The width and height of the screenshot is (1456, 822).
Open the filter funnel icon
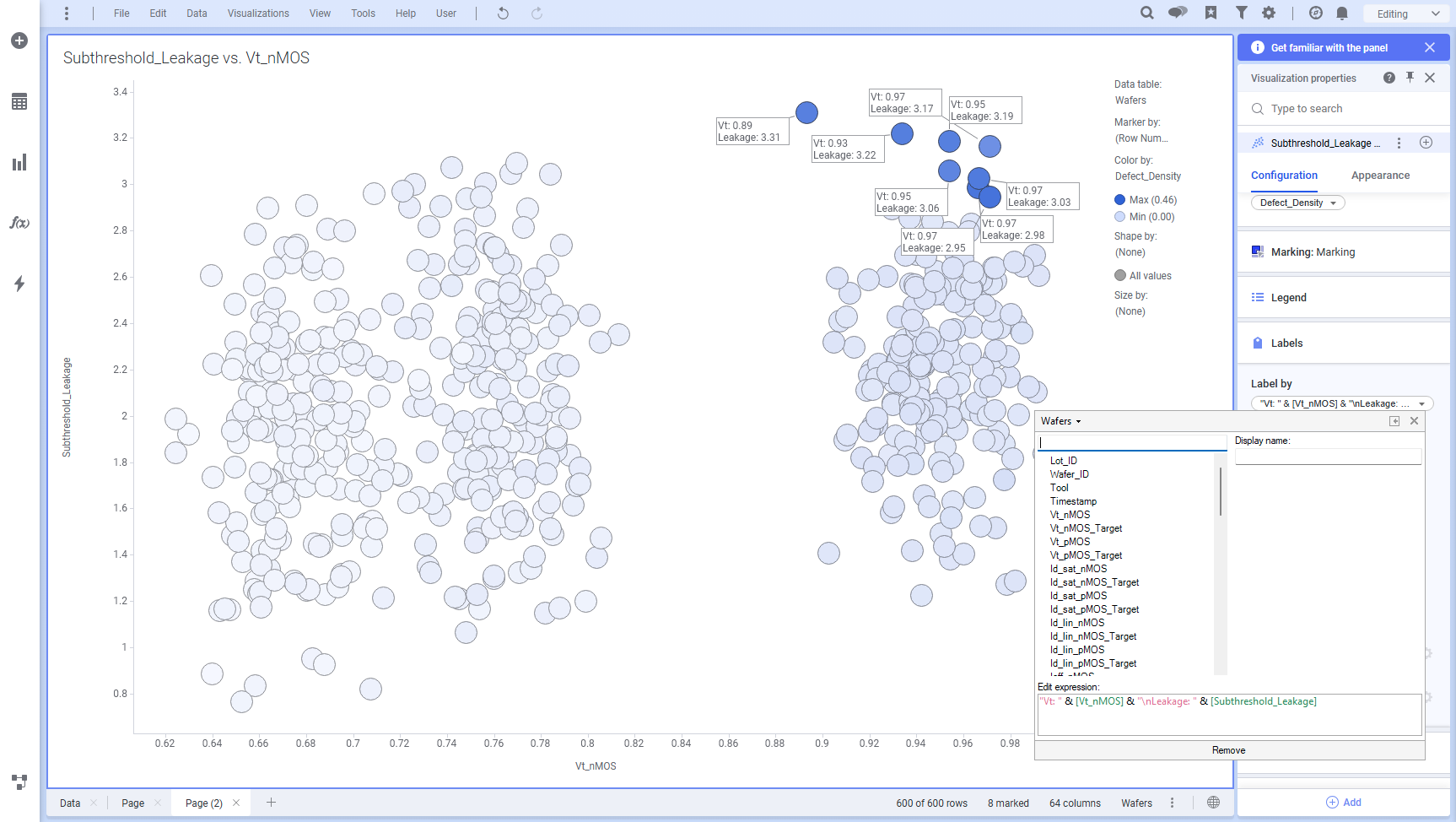pyautogui.click(x=1241, y=14)
